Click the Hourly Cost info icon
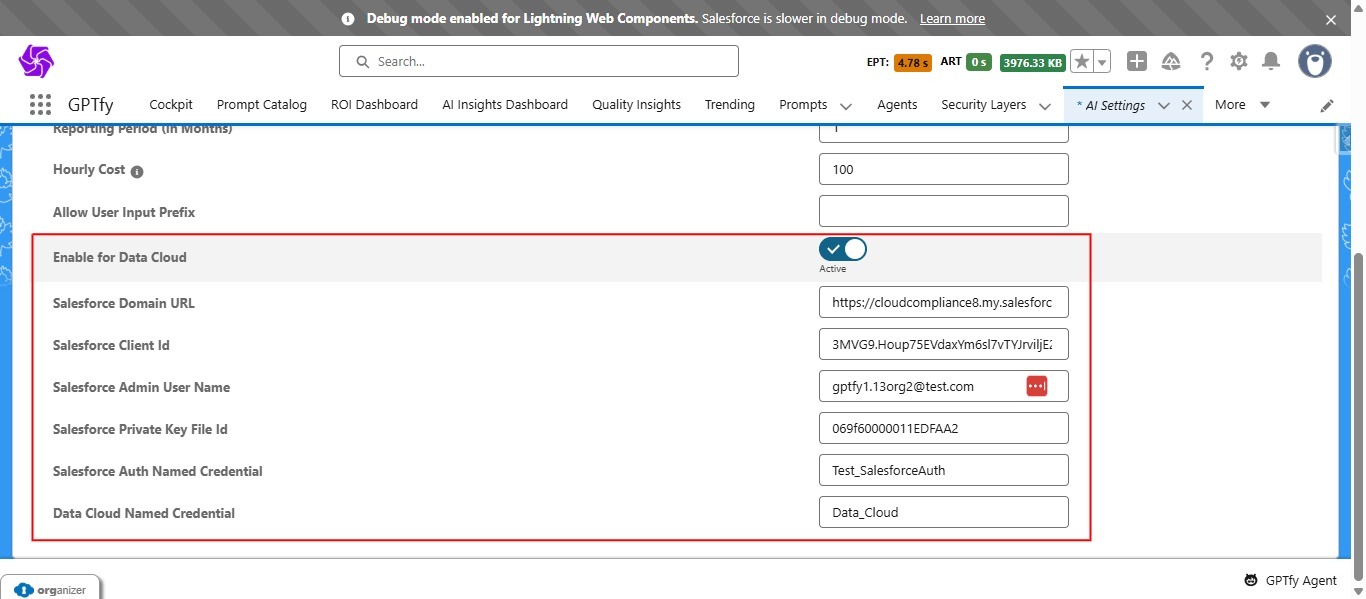1366x599 pixels. [x=136, y=171]
